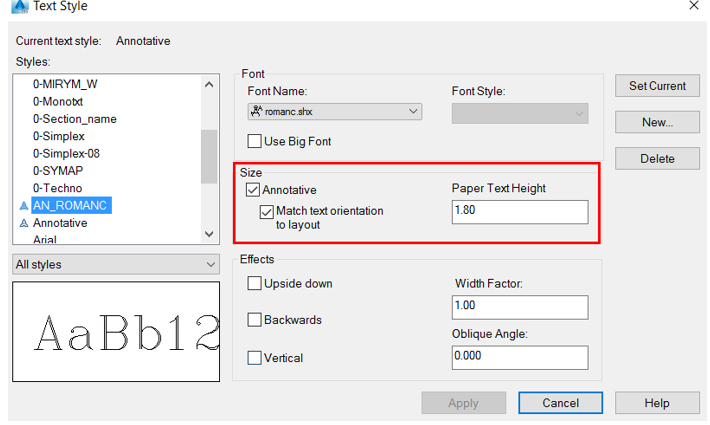Click the Set Current button
Image resolution: width=710 pixels, height=425 pixels.
(x=657, y=86)
